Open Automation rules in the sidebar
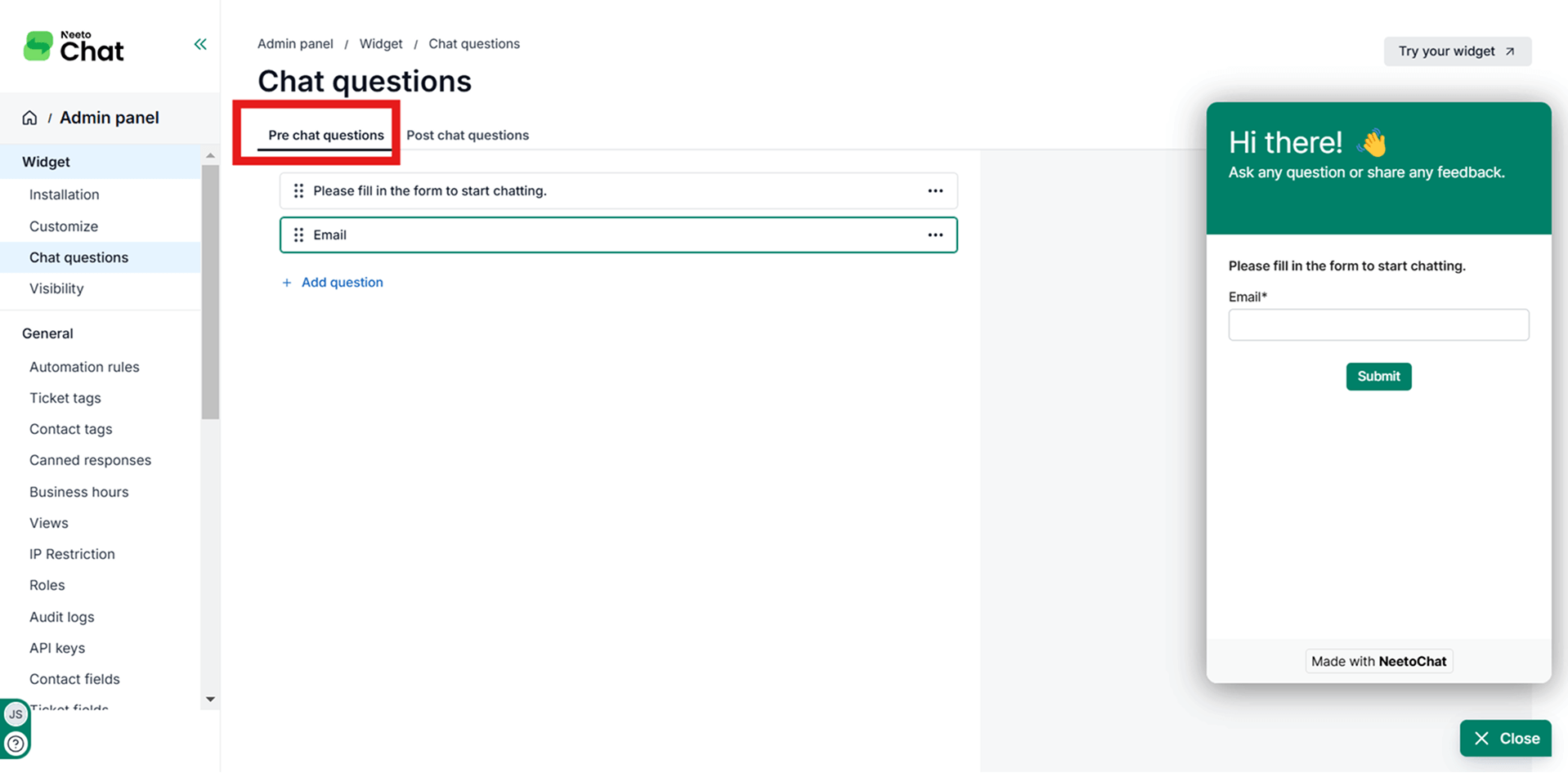 click(x=84, y=367)
